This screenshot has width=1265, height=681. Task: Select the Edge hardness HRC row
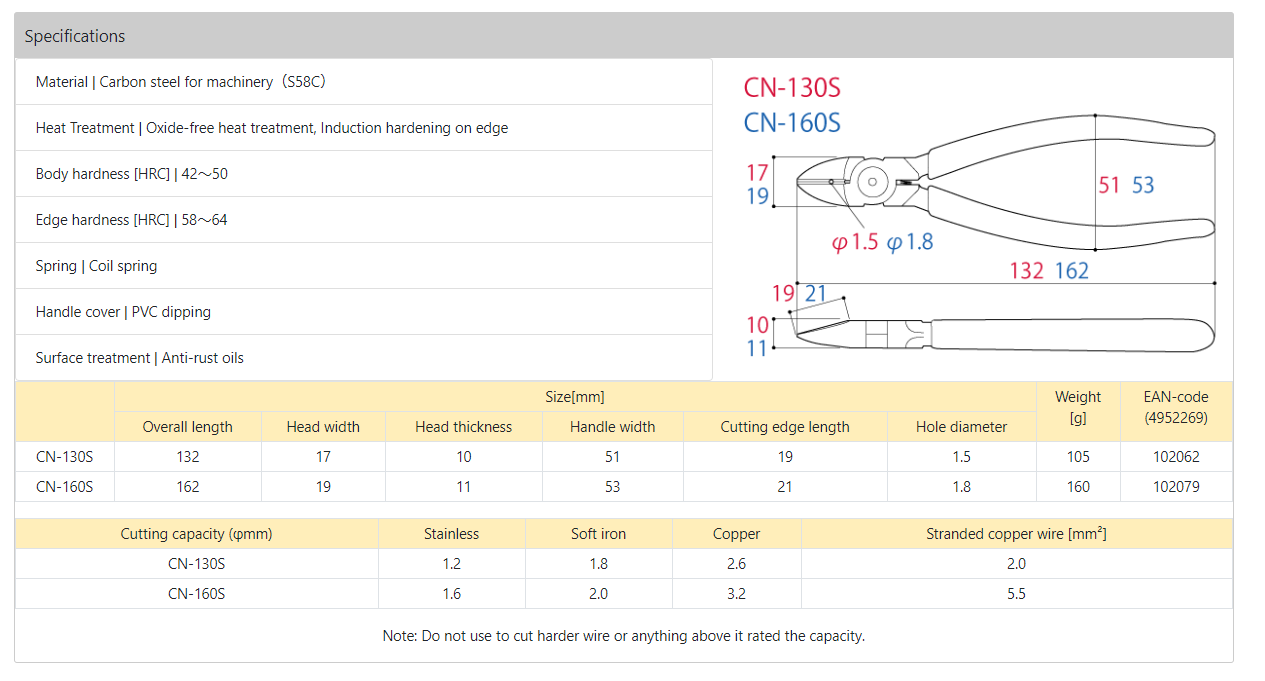pyautogui.click(x=364, y=220)
